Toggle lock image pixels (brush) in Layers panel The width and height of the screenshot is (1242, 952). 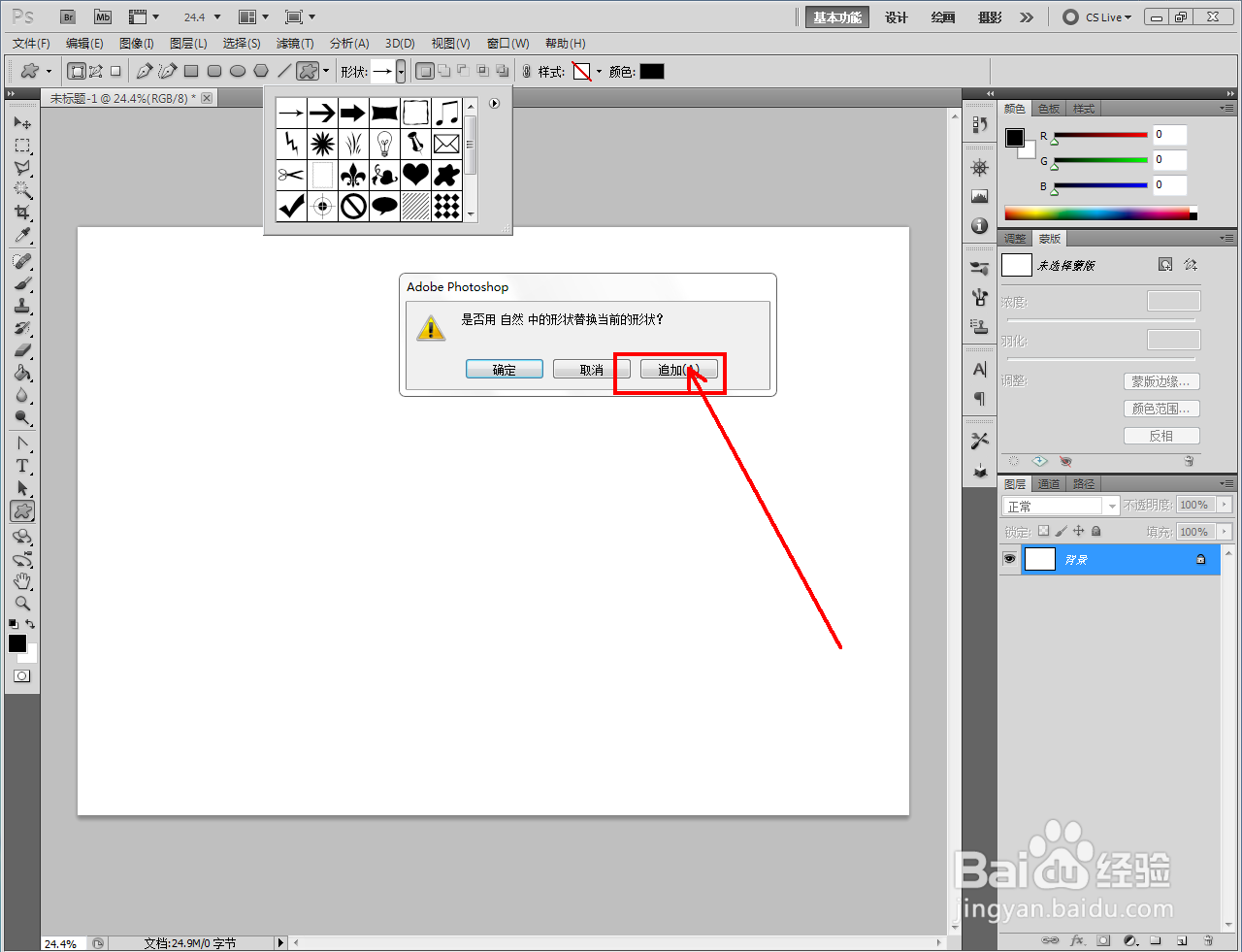1061,531
